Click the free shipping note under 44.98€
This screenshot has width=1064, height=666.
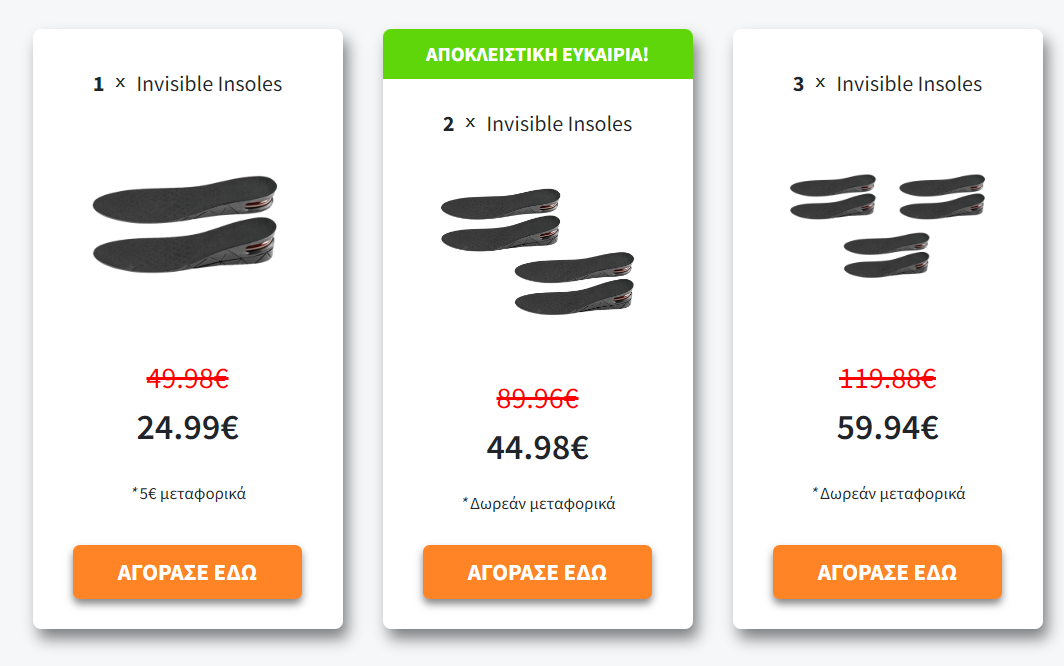click(538, 503)
